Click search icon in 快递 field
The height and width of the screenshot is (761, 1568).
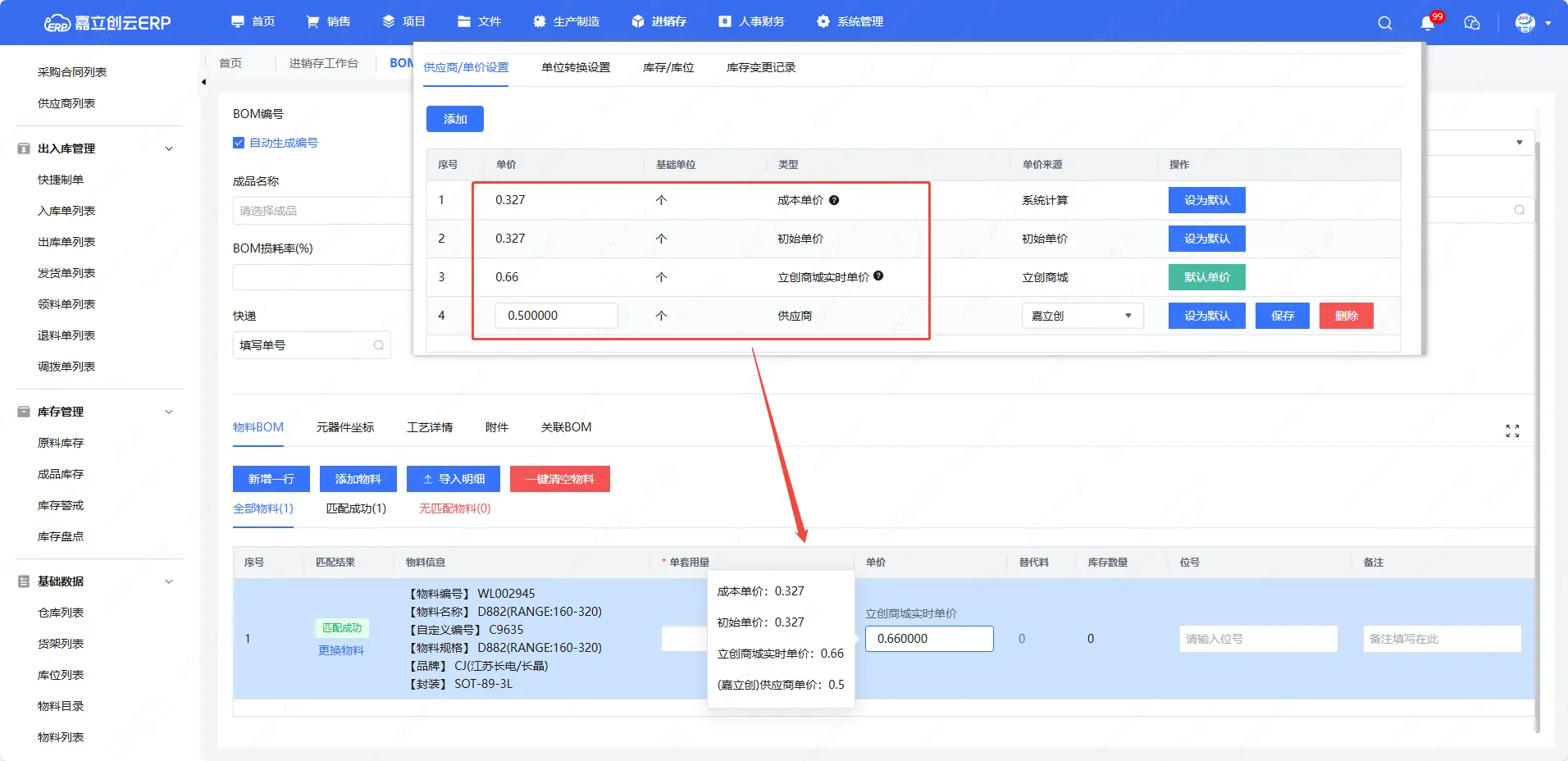point(379,345)
